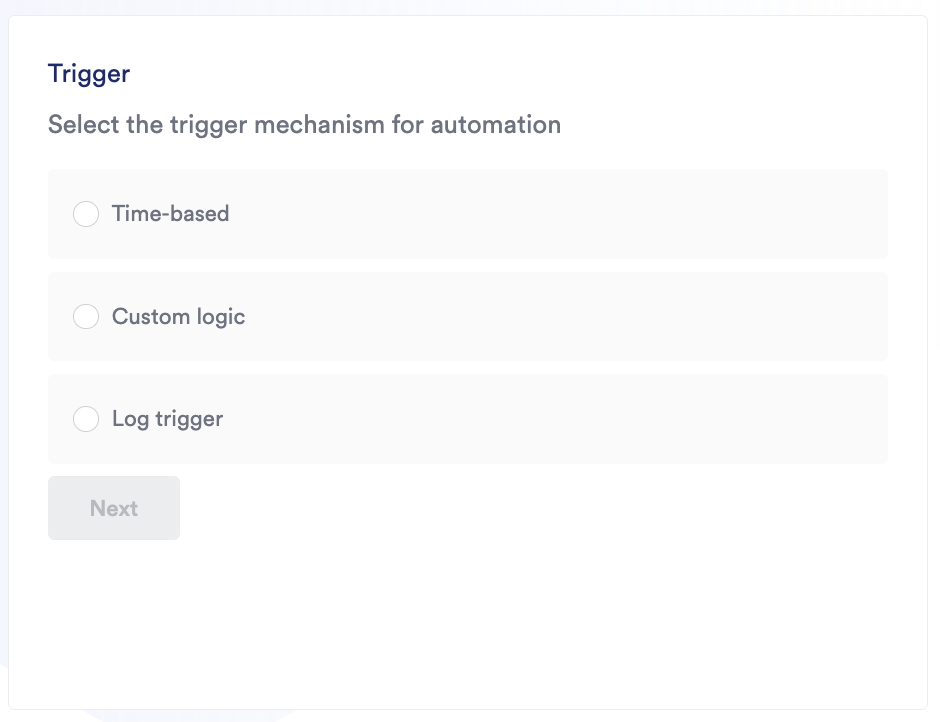The height and width of the screenshot is (722, 940).
Task: Select the Log trigger radio button
Action: pos(86,419)
